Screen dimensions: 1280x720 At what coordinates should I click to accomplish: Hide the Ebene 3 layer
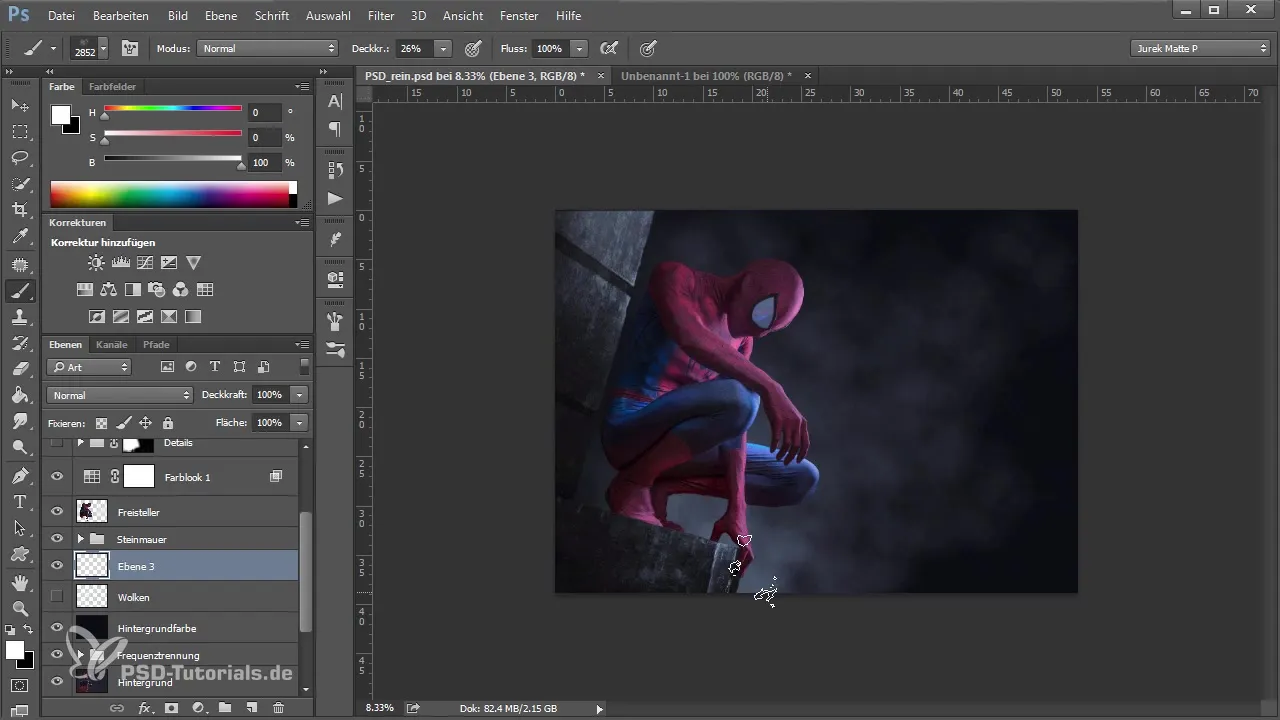57,566
